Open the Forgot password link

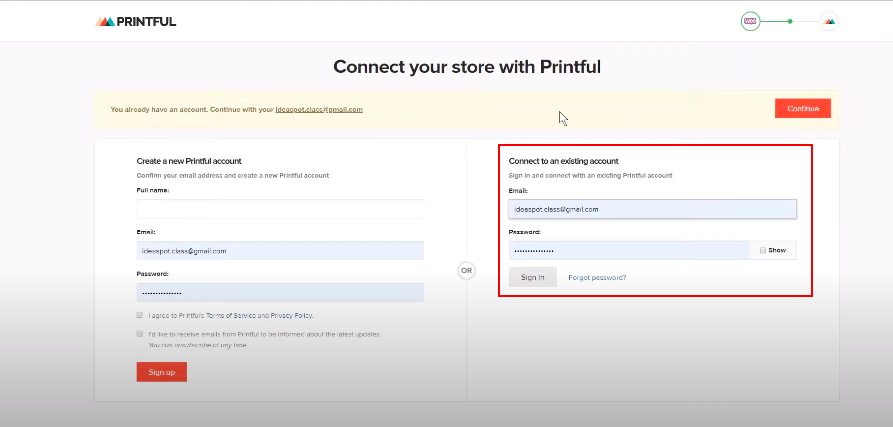[597, 277]
